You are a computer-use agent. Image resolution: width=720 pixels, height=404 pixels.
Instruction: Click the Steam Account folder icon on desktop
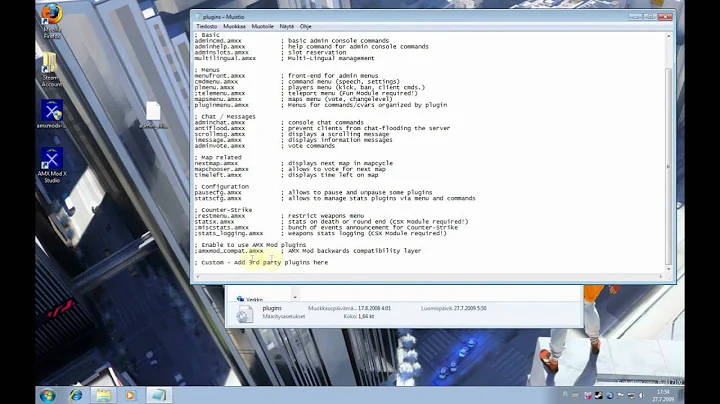pyautogui.click(x=51, y=69)
